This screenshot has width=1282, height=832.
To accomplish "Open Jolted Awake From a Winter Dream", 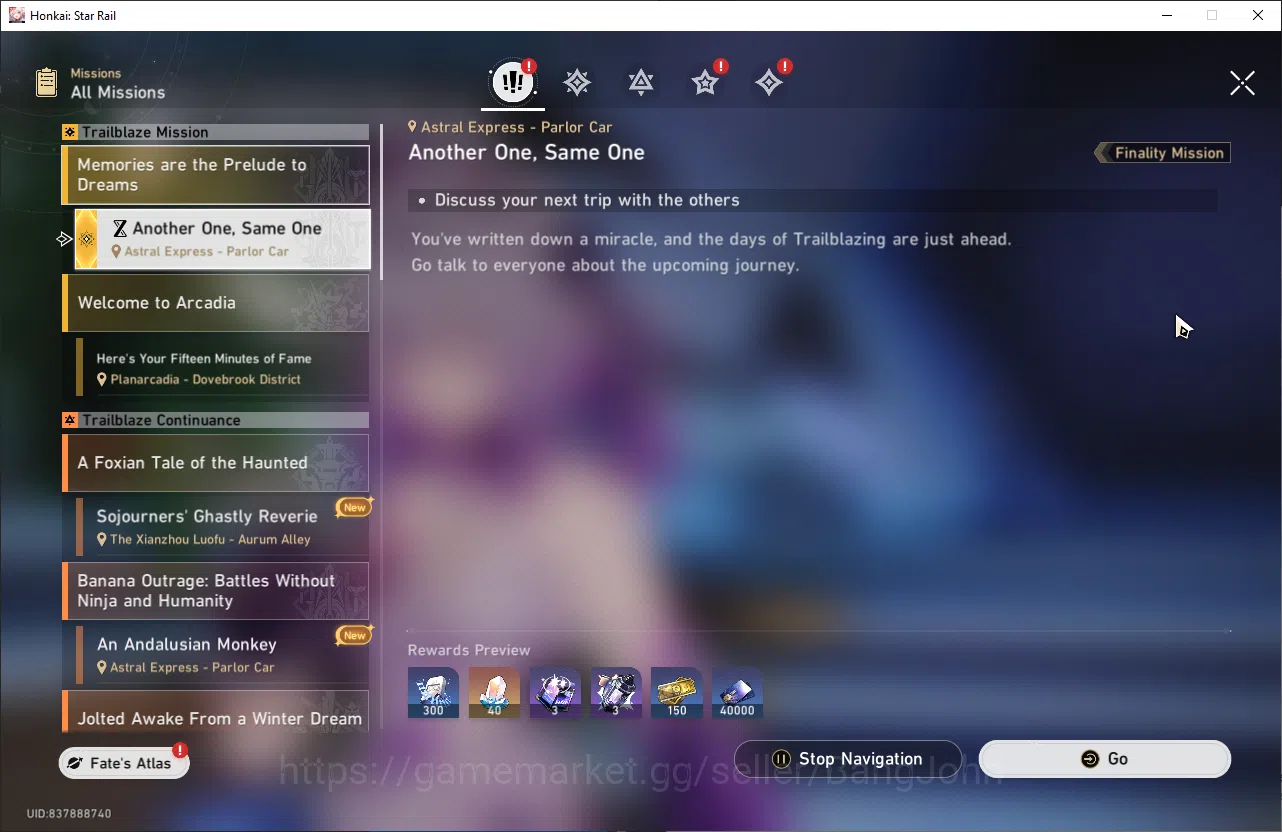I will 216,712.
